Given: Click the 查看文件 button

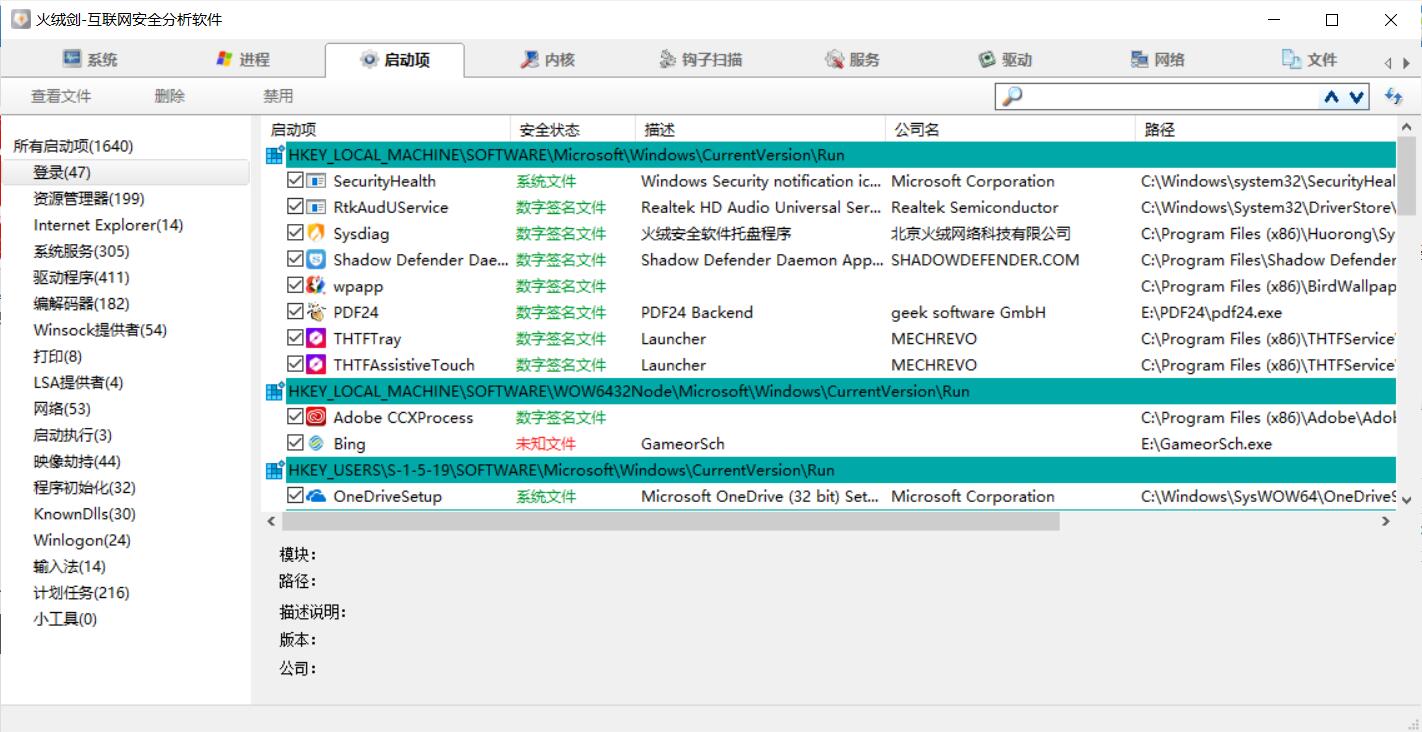Looking at the screenshot, I should click(x=61, y=97).
